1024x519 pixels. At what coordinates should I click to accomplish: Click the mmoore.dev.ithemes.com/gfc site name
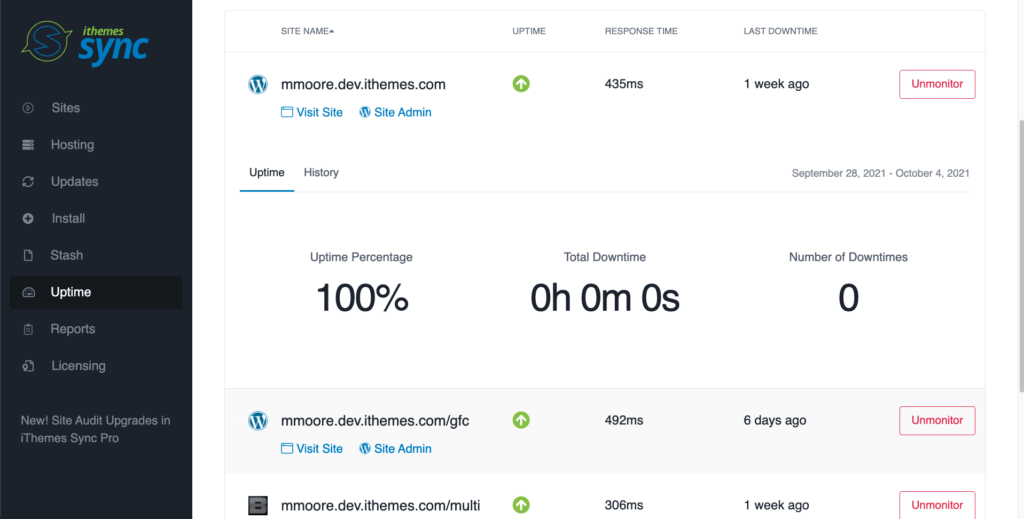pyautogui.click(x=375, y=420)
